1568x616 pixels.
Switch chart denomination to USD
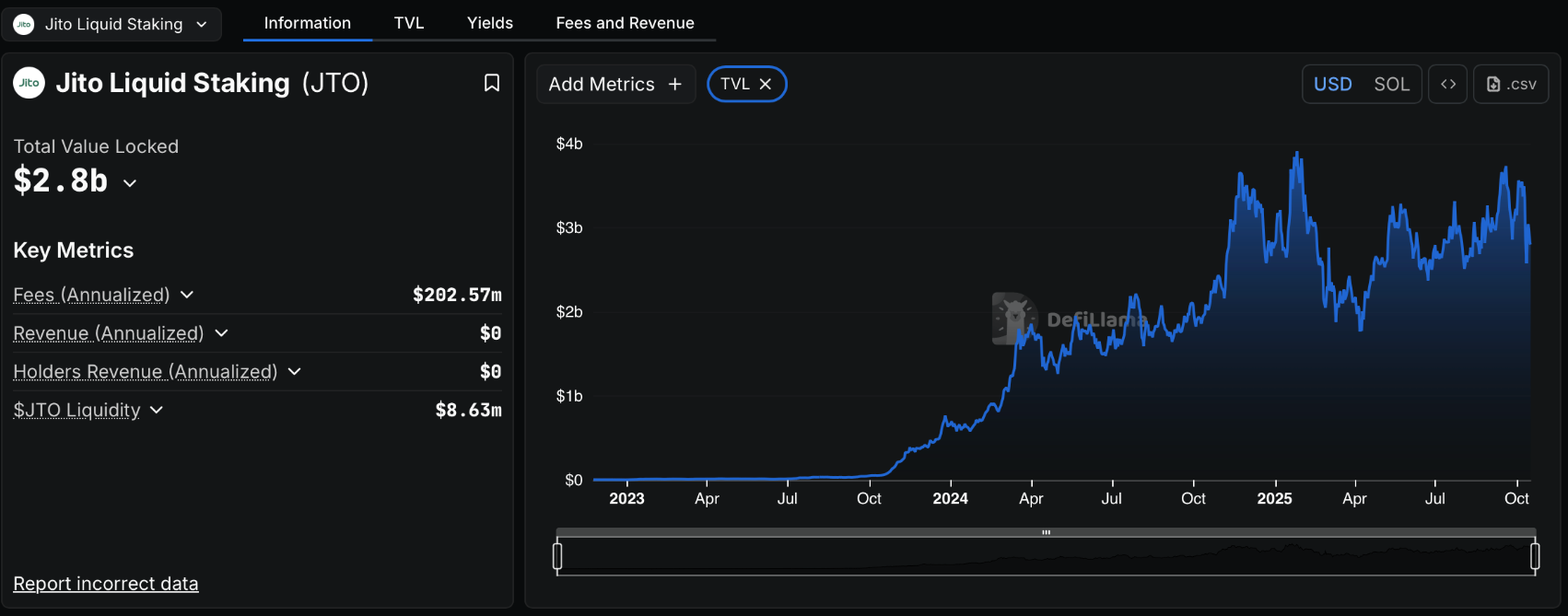pos(1332,84)
